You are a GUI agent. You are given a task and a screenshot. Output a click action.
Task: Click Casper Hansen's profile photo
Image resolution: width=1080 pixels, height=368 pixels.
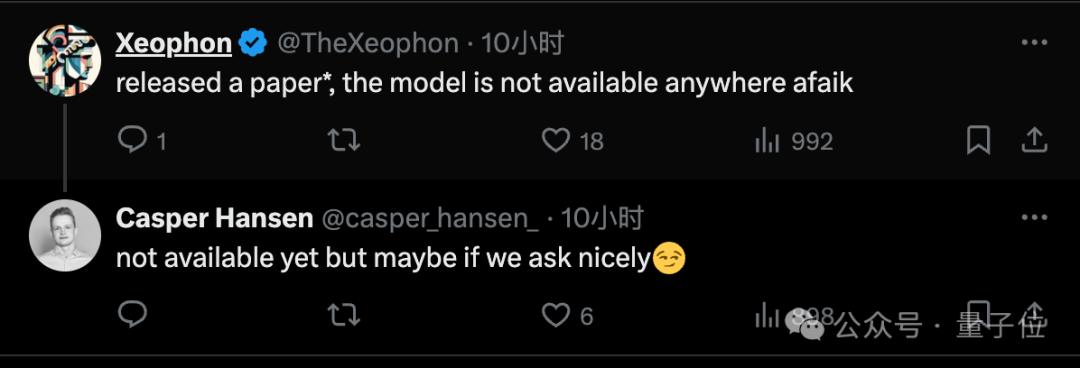[x=65, y=236]
